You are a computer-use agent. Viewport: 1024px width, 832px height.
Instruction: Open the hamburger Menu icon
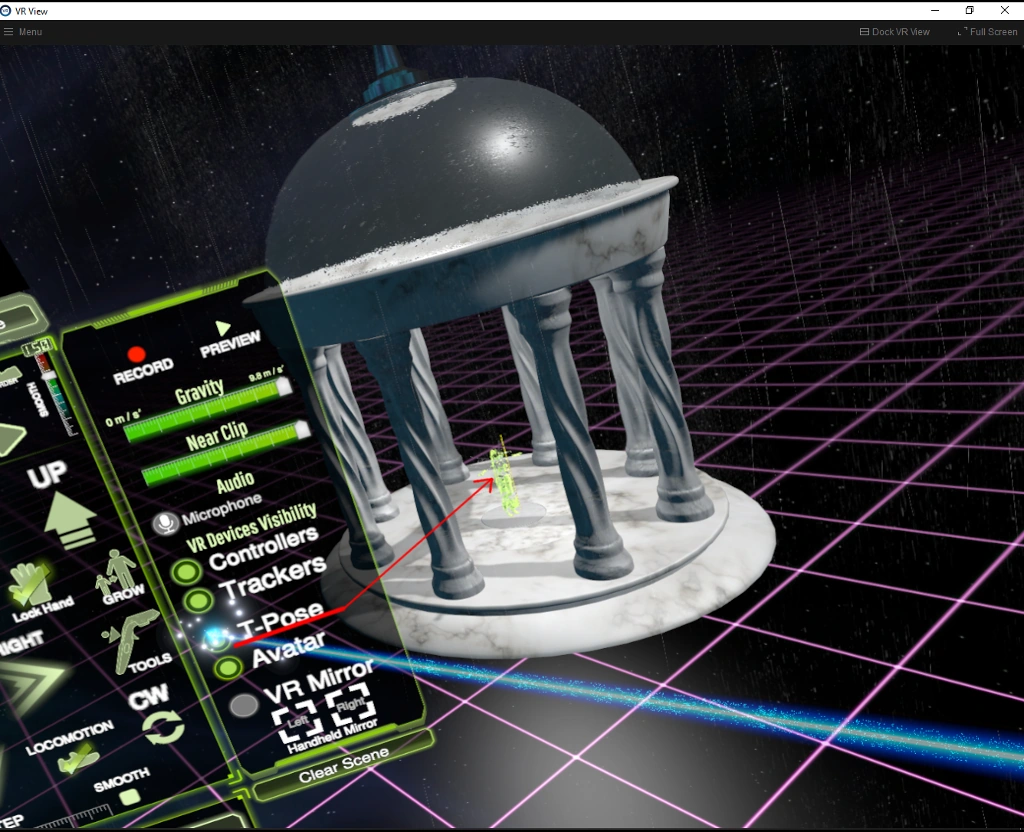(x=8, y=31)
